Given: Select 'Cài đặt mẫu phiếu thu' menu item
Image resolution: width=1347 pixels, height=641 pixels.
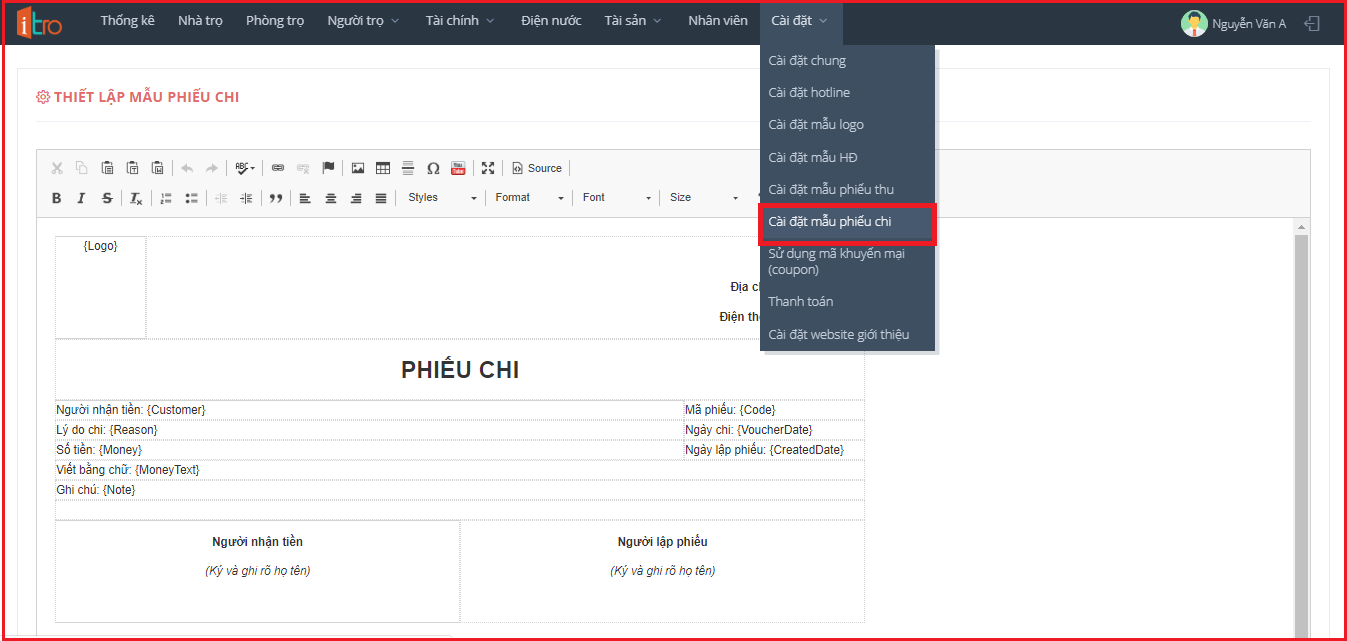Looking at the screenshot, I should point(831,189).
